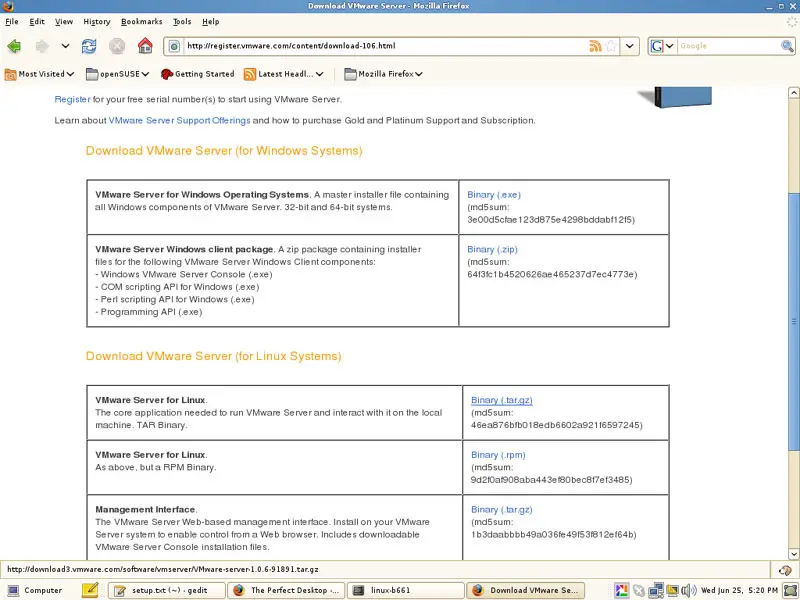This screenshot has height=600, width=800.
Task: Open VMware Server Support Offerings link
Action: (180, 120)
